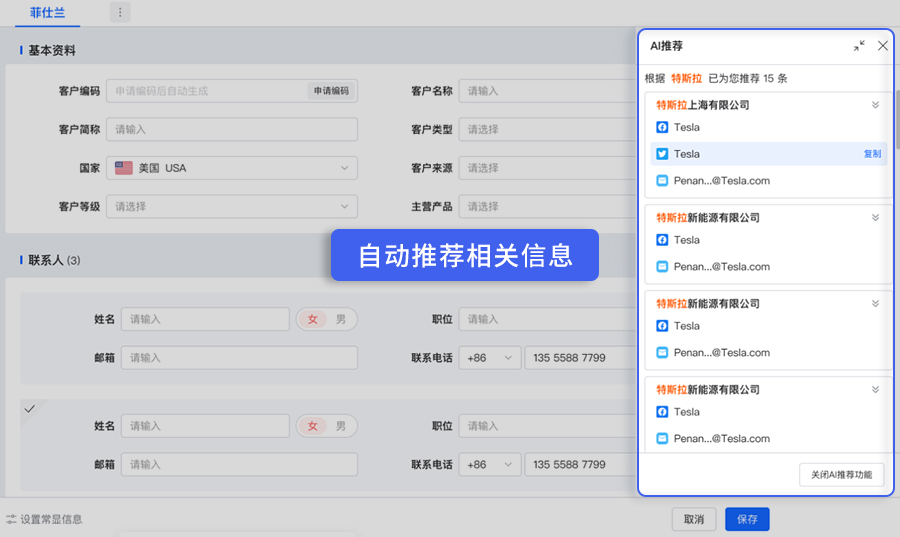The height and width of the screenshot is (537, 900).
Task: Open the 客户等级 dropdown
Action: click(232, 207)
